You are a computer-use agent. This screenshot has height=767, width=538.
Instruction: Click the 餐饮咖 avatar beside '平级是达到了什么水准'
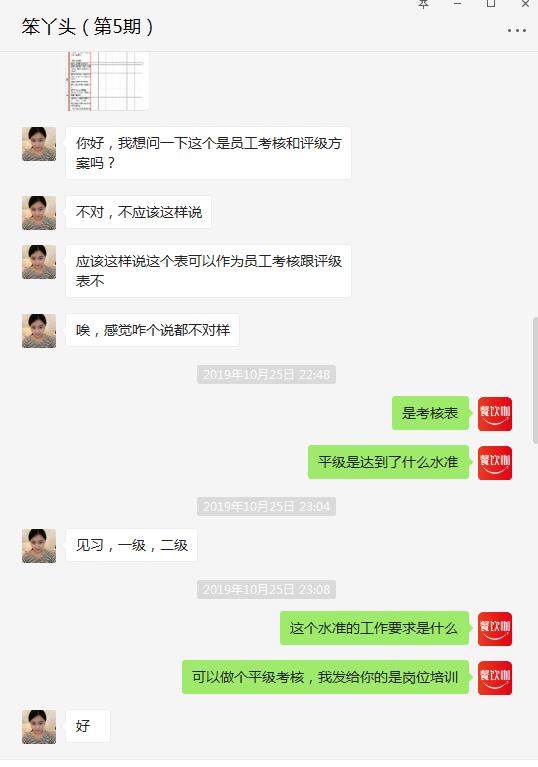(494, 463)
